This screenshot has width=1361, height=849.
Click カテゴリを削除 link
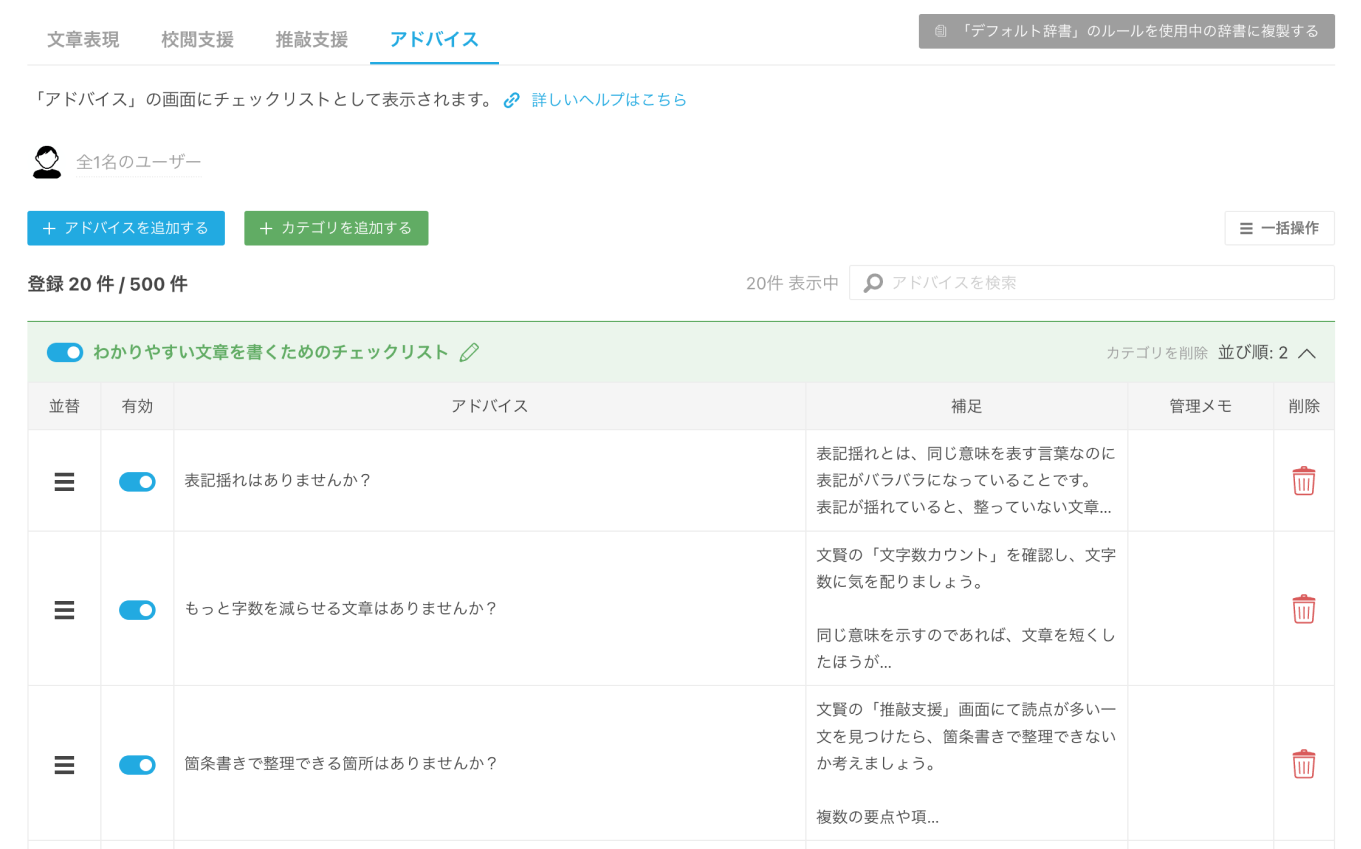pyautogui.click(x=1157, y=353)
